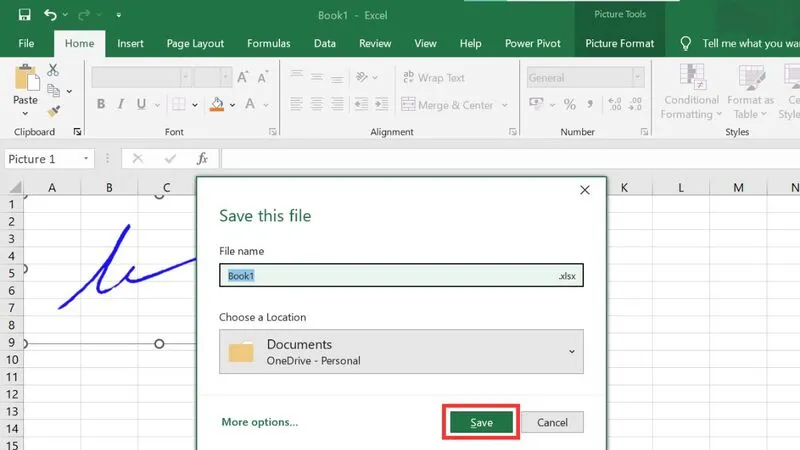The height and width of the screenshot is (450, 800).
Task: Click the Cancel button
Action: click(x=552, y=422)
